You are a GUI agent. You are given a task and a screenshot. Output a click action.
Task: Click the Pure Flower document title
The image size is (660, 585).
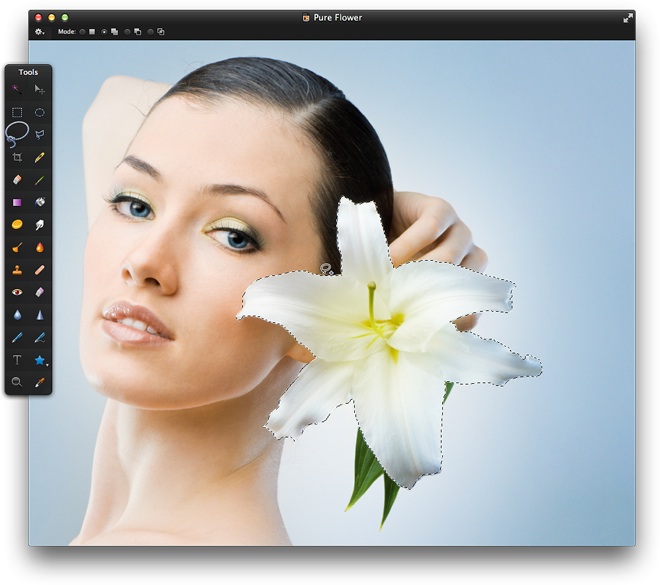337,18
